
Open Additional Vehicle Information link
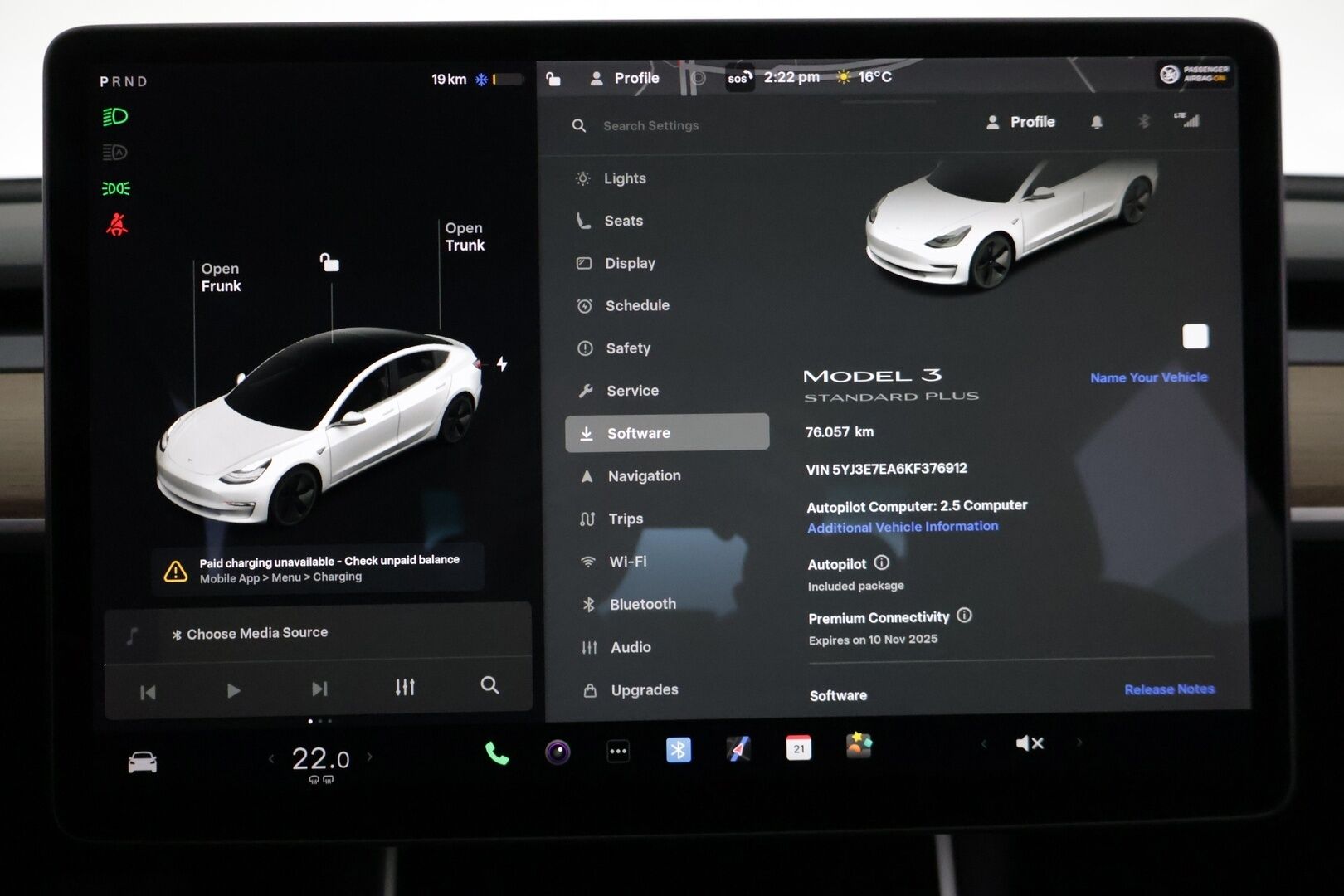coord(903,527)
